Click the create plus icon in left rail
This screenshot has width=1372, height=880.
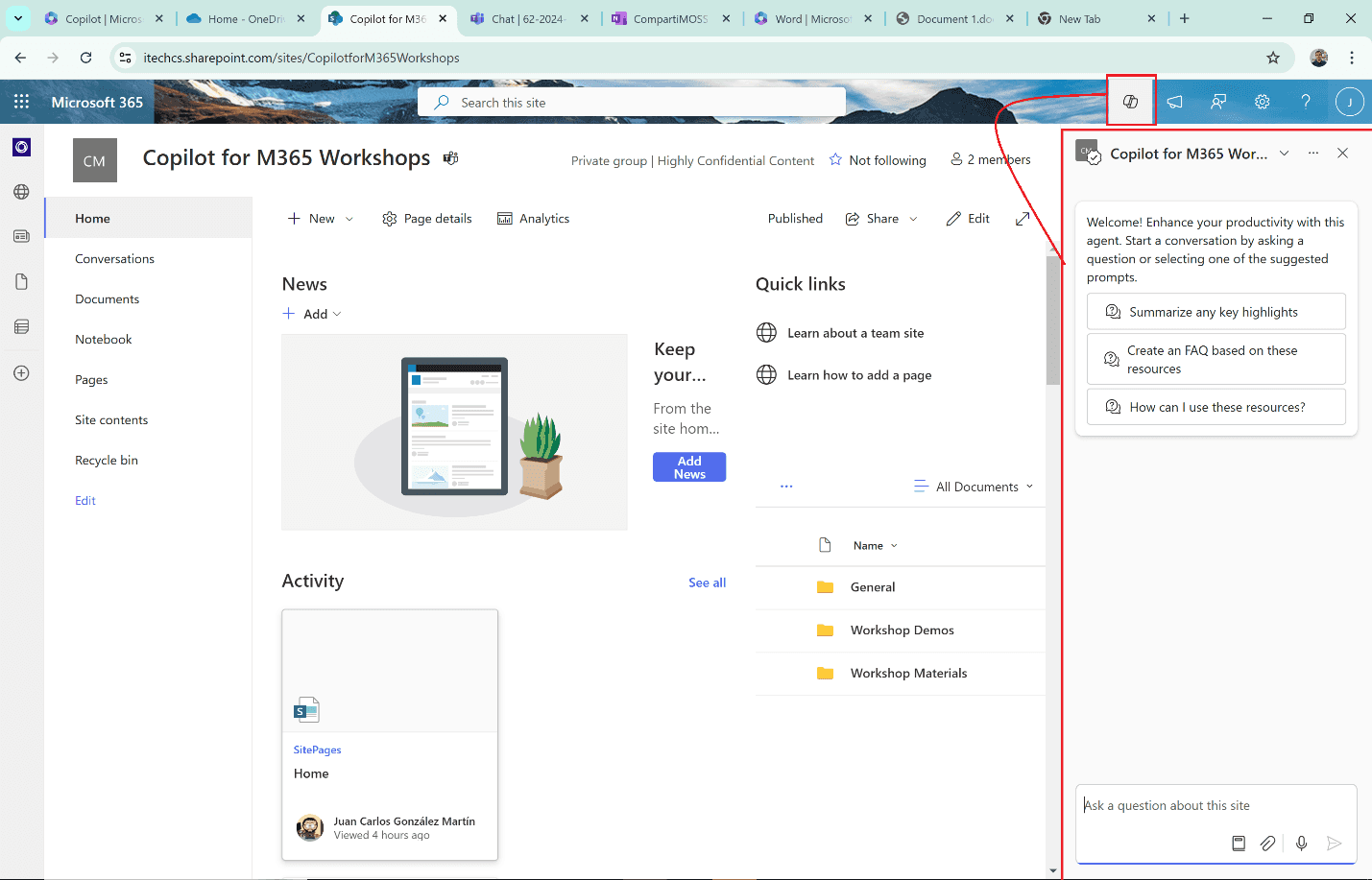click(21, 372)
